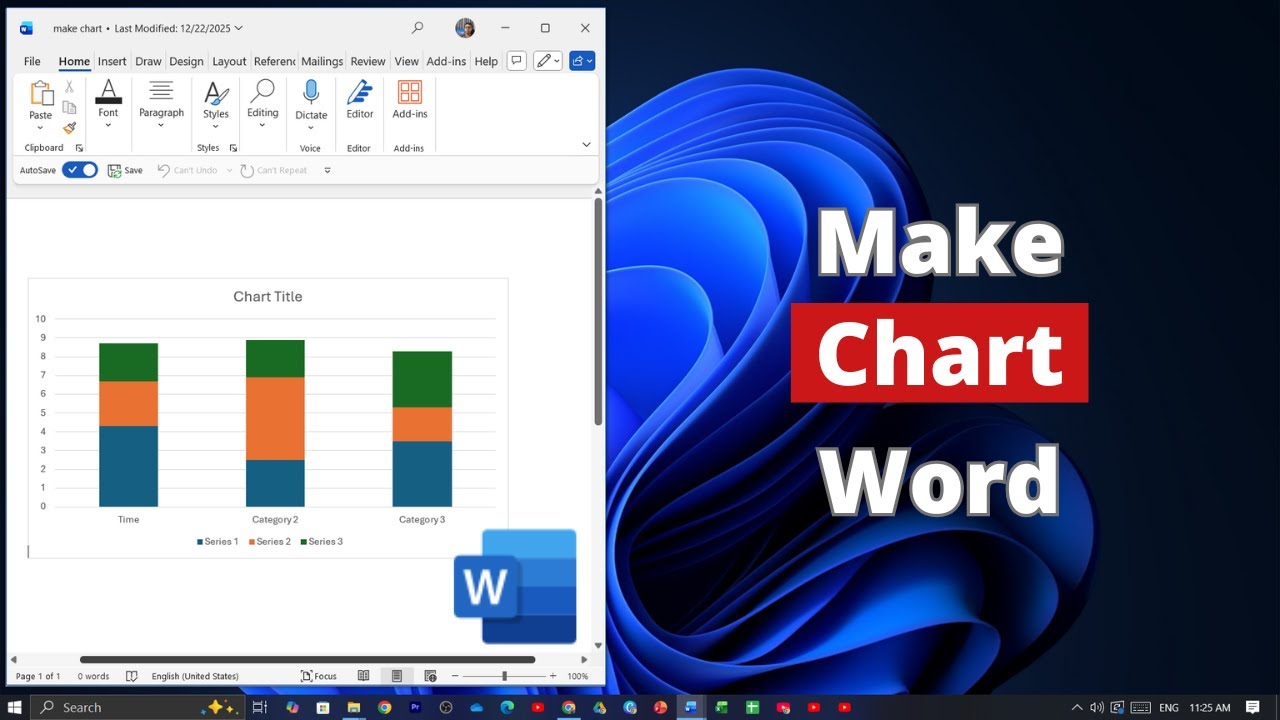
Task: Click the Paste clipboard icon
Action: pyautogui.click(x=41, y=93)
